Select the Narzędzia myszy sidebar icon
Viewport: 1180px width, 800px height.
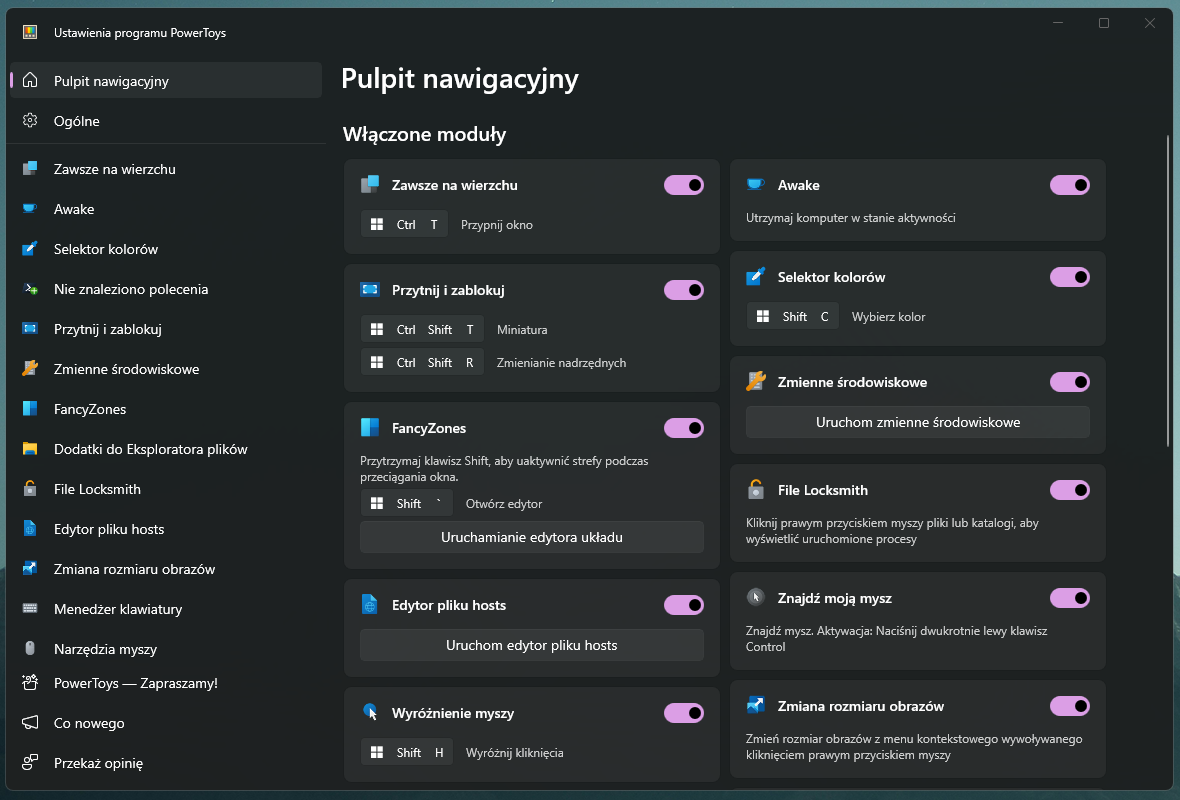32,649
